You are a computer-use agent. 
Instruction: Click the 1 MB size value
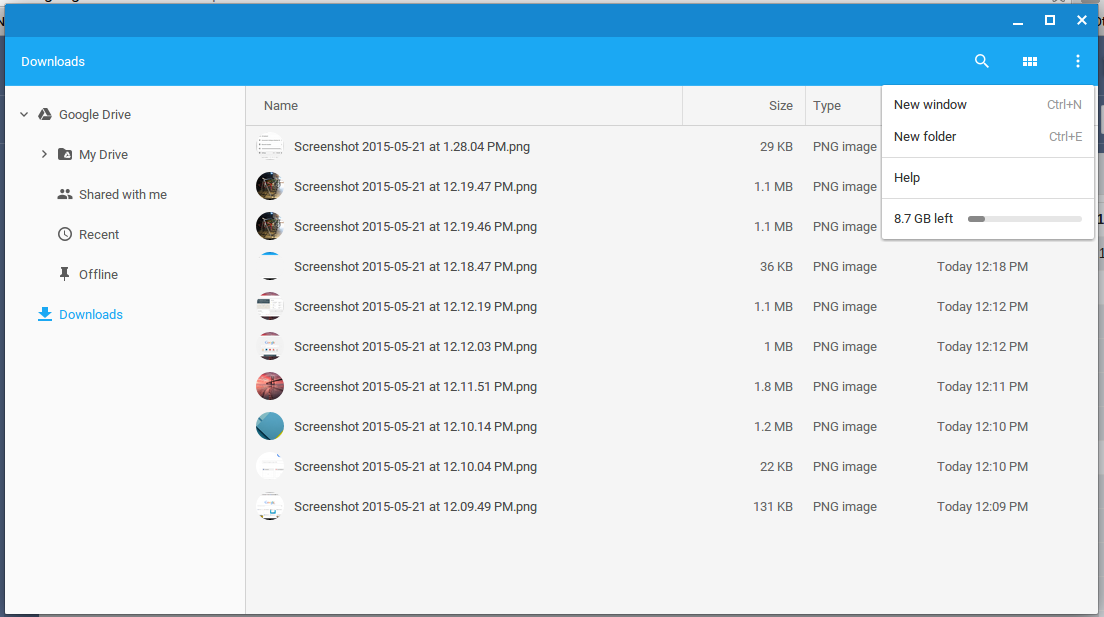[778, 347]
